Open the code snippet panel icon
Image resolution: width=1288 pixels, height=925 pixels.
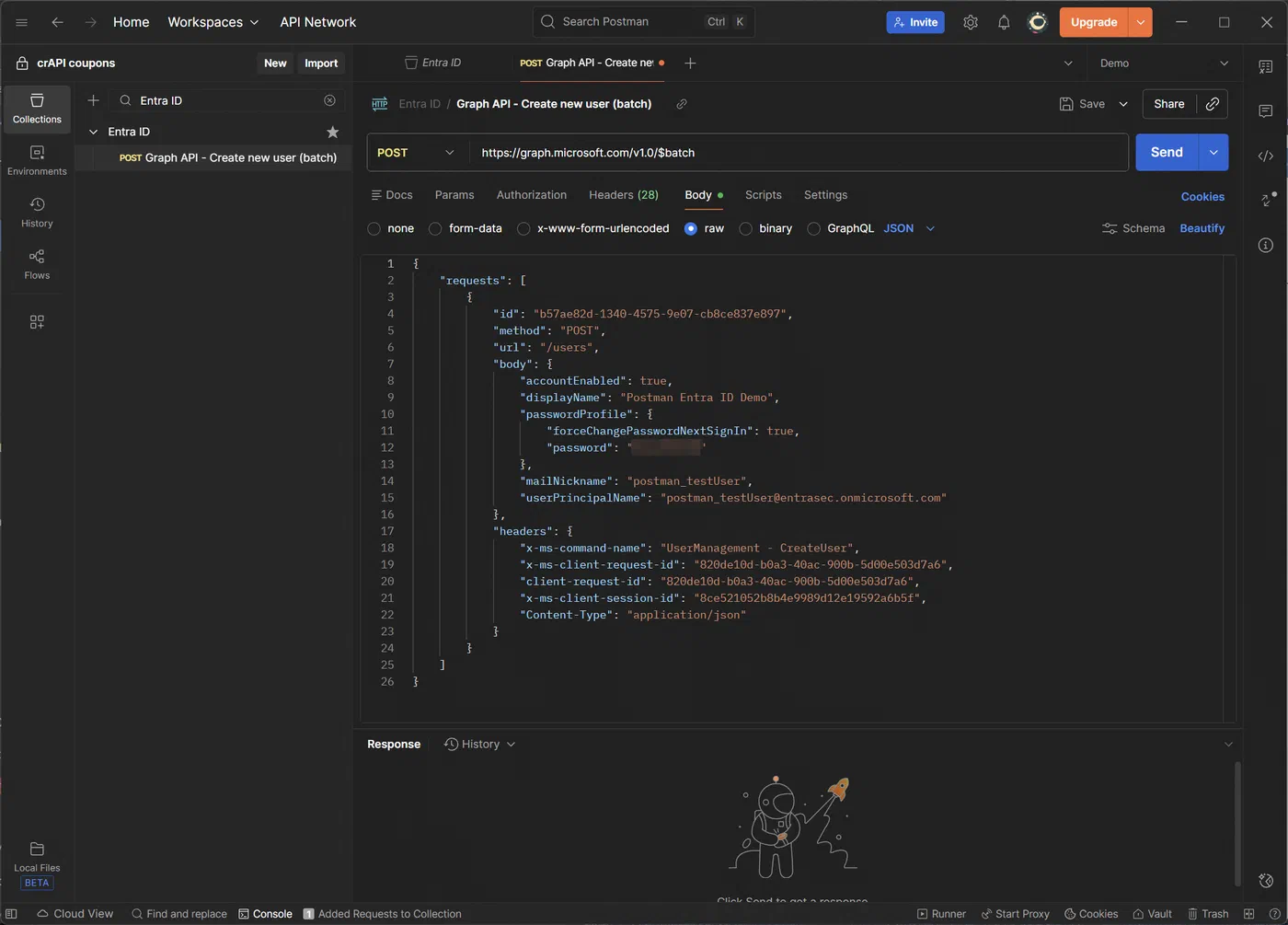(x=1266, y=156)
